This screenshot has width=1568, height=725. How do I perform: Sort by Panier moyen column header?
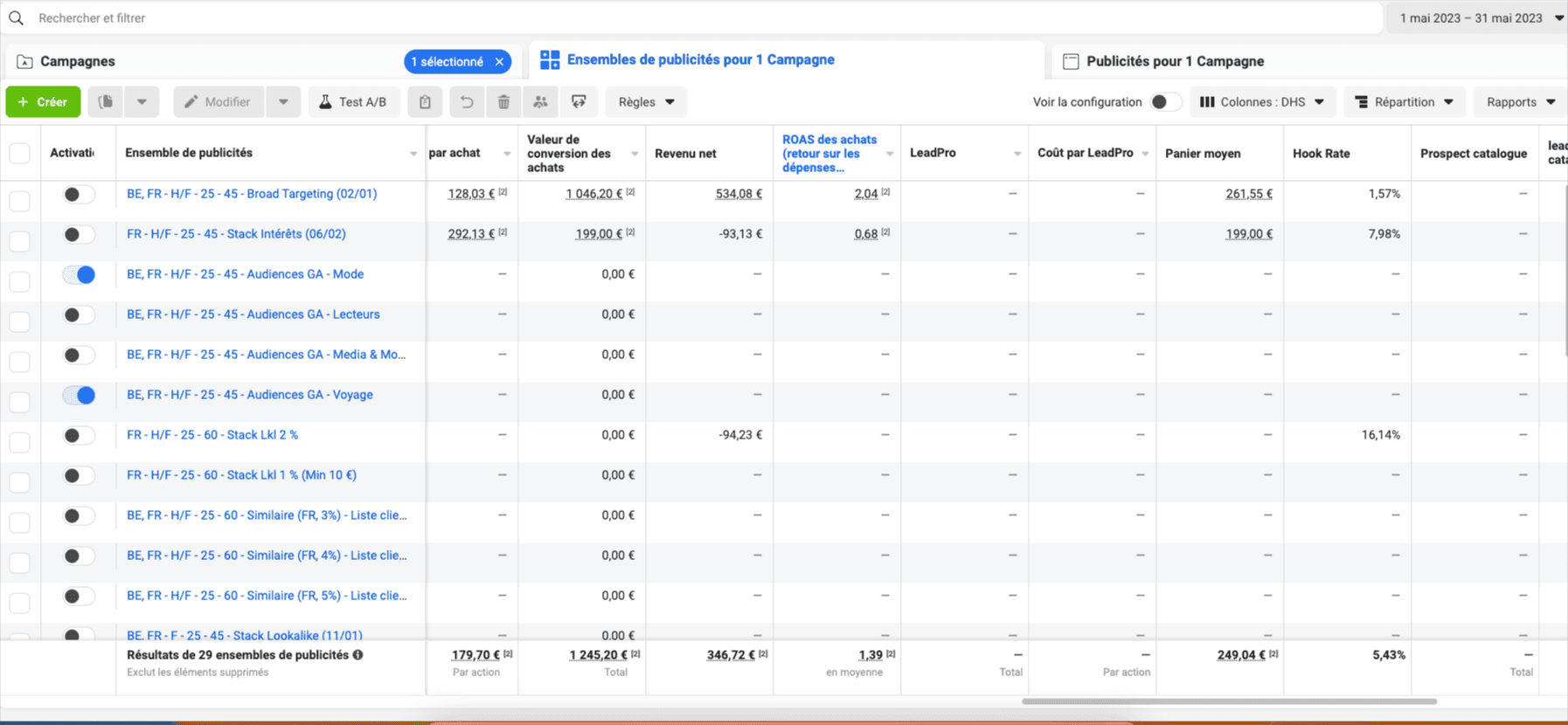(x=1203, y=153)
